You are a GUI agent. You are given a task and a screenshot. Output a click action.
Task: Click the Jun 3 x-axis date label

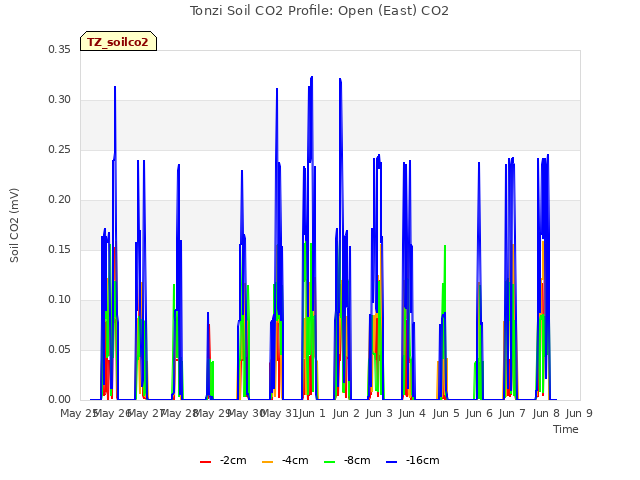[379, 413]
